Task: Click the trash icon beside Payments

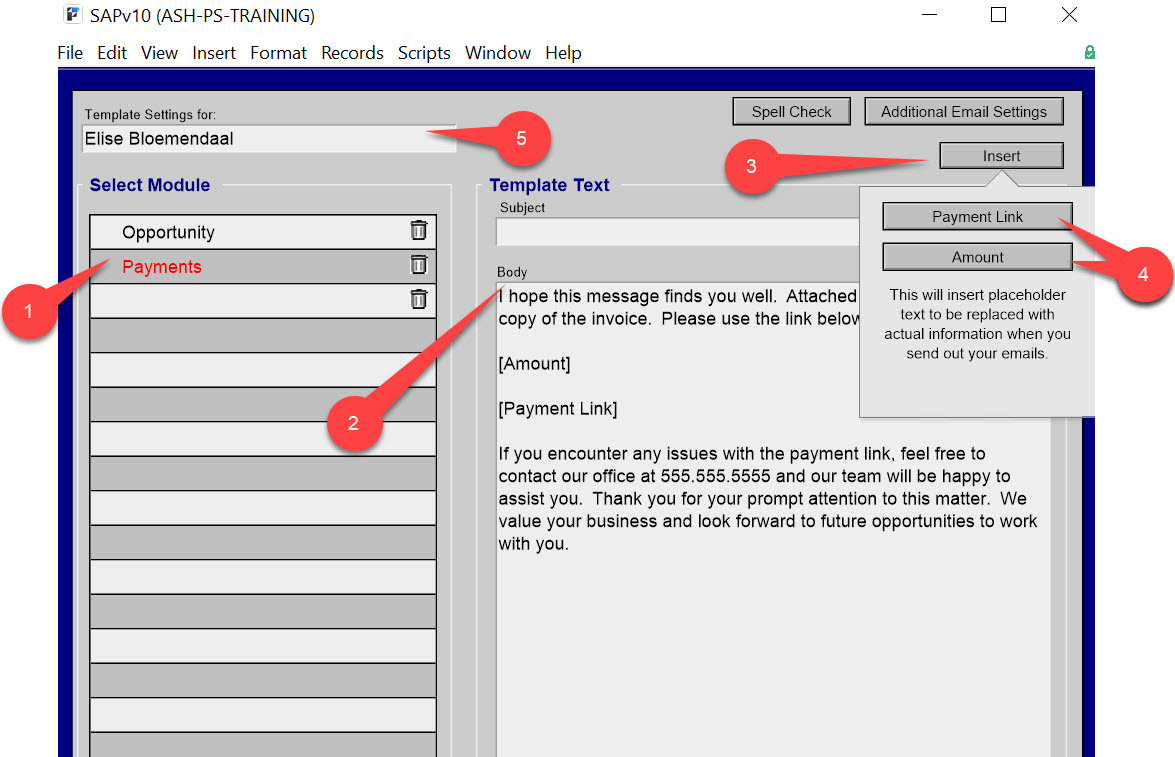Action: [x=419, y=265]
